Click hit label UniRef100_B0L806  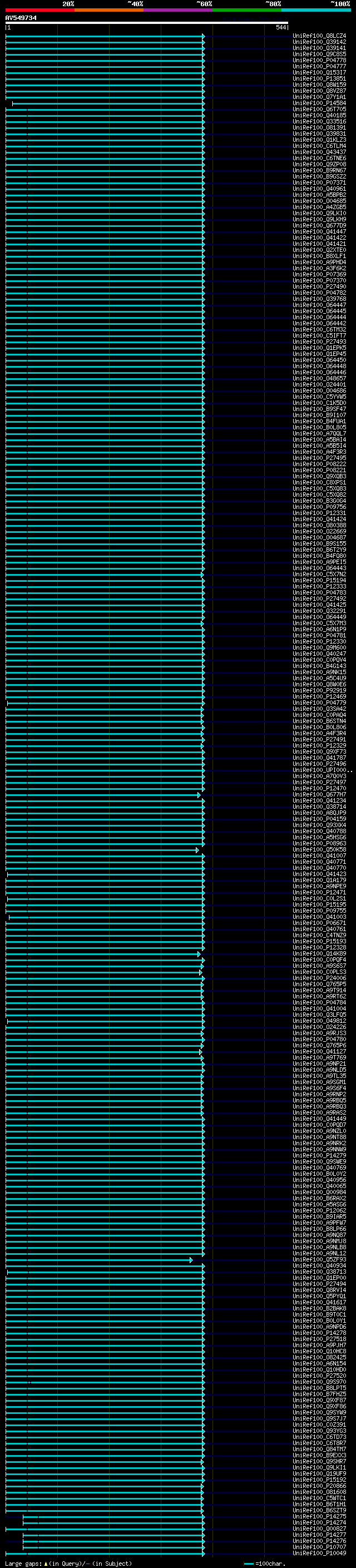[x=319, y=728]
